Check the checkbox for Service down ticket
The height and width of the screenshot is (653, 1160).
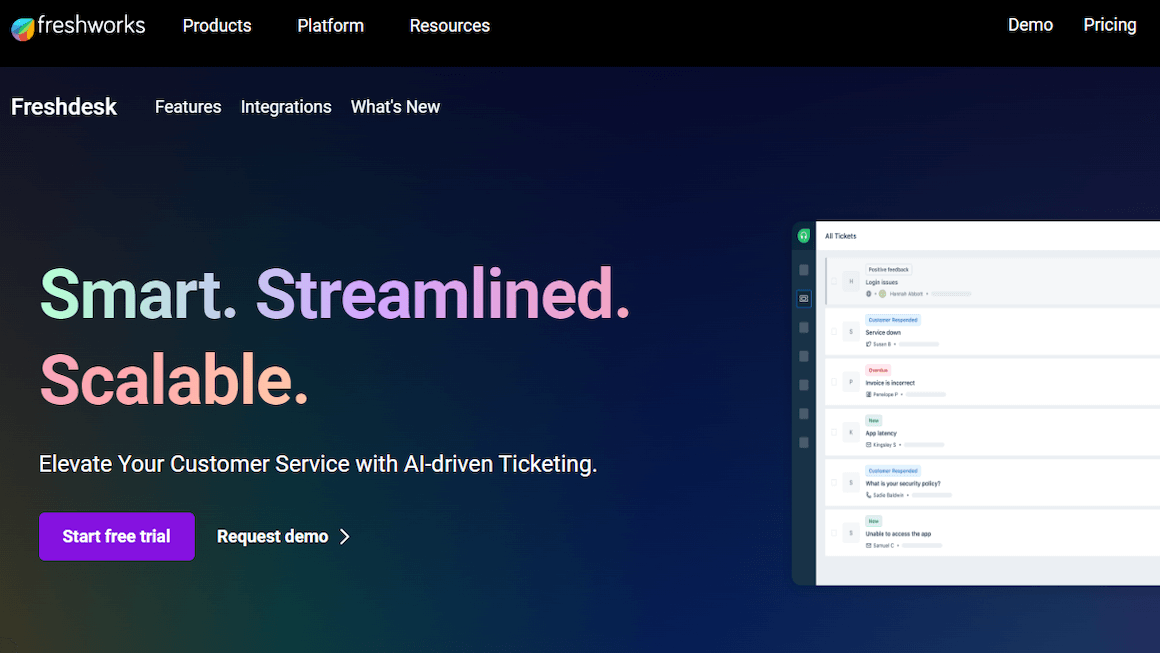click(x=834, y=332)
